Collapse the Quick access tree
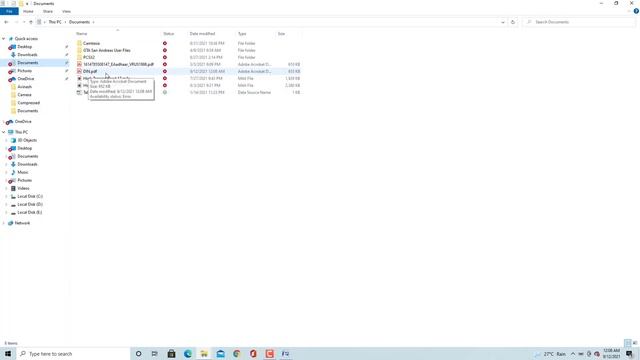640x360 pixels. point(4,39)
